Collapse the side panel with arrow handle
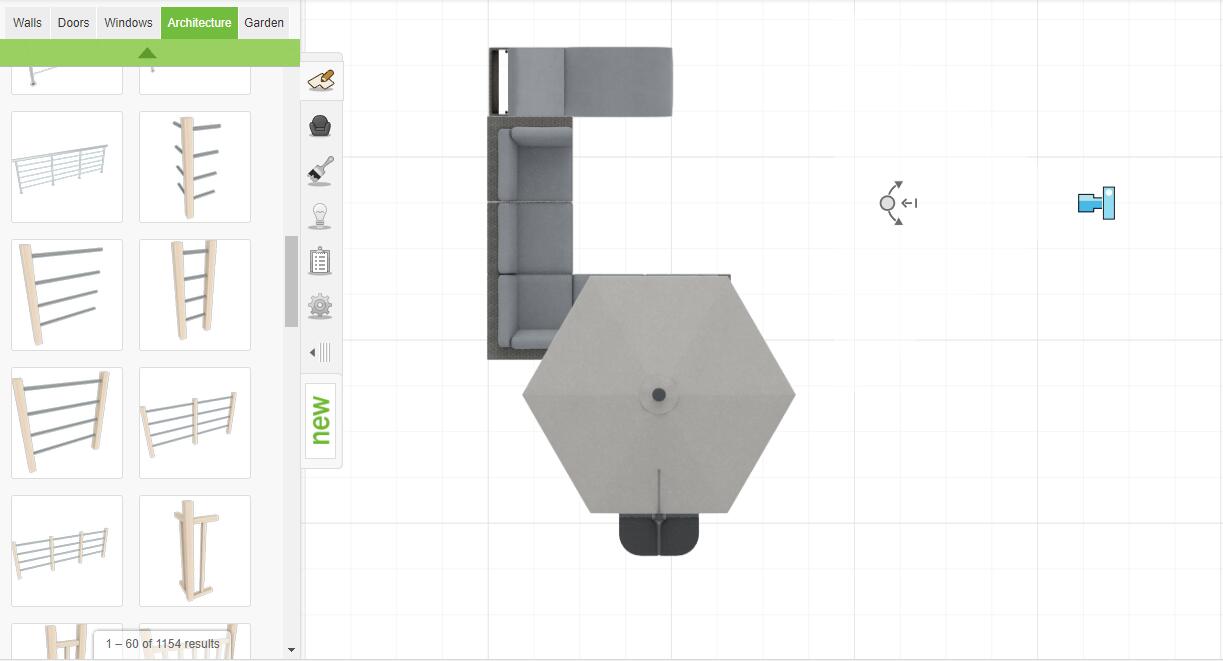 click(320, 352)
